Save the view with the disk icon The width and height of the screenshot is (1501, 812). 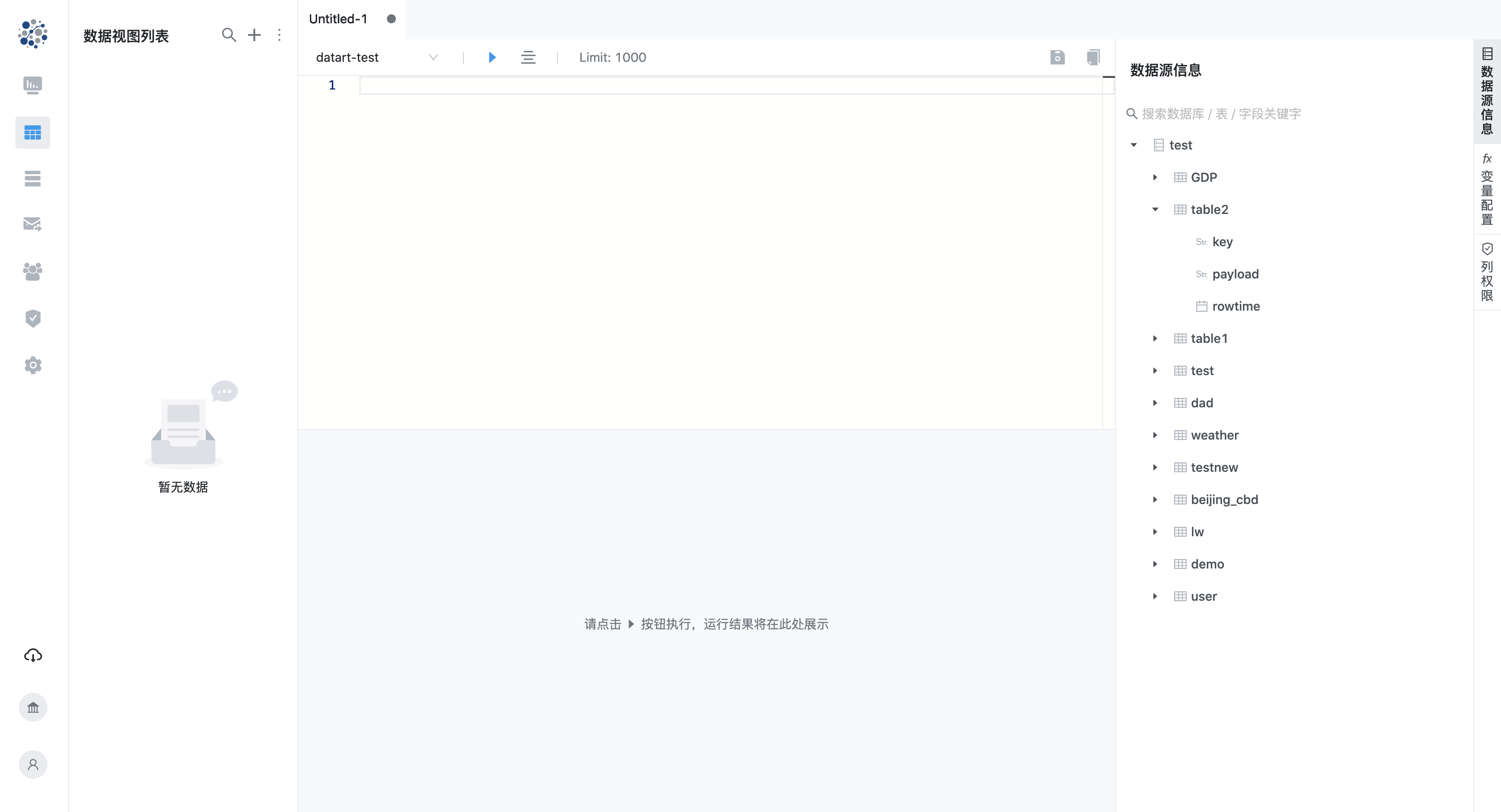tap(1058, 57)
